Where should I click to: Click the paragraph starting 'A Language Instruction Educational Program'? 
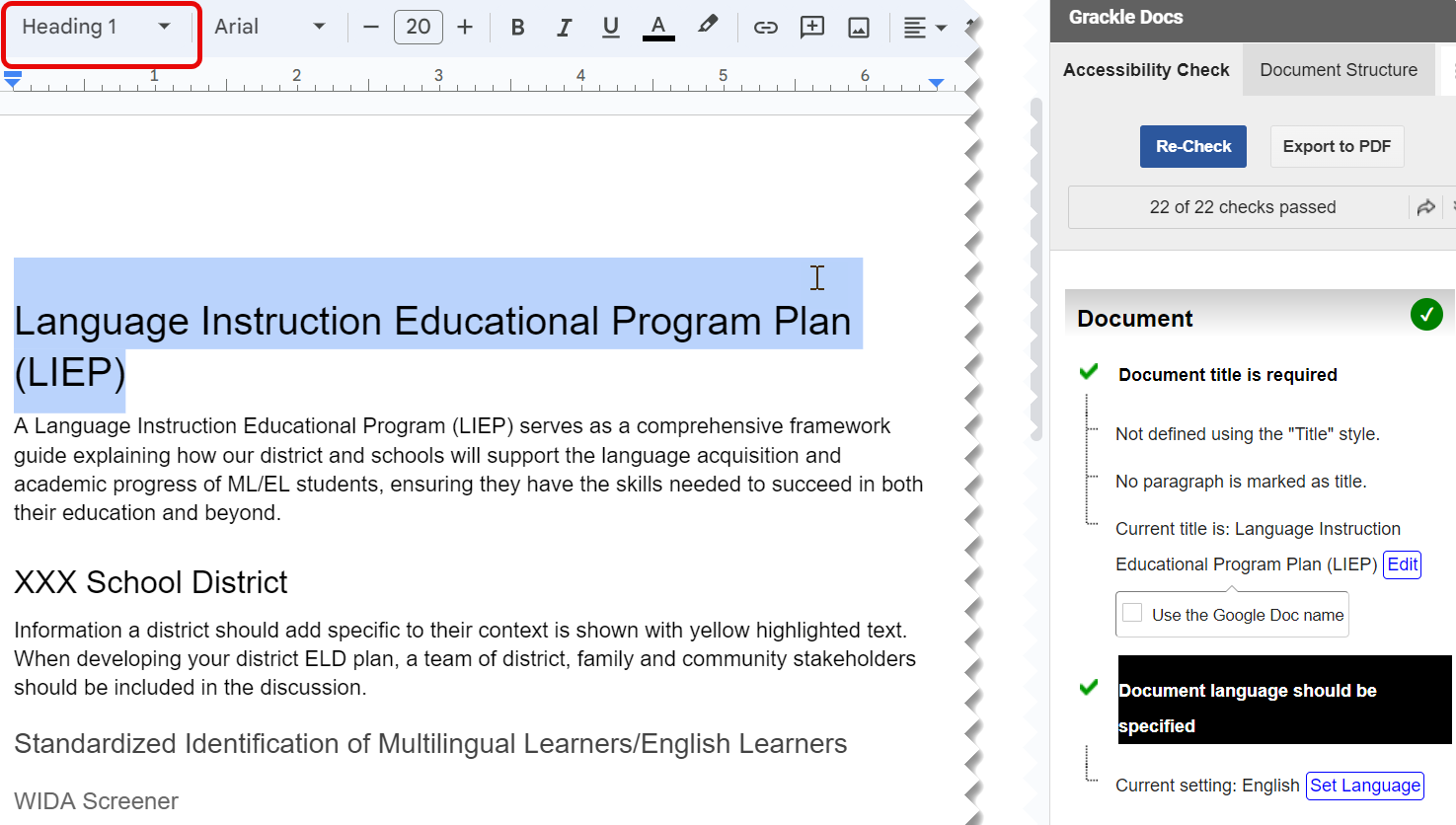(469, 470)
